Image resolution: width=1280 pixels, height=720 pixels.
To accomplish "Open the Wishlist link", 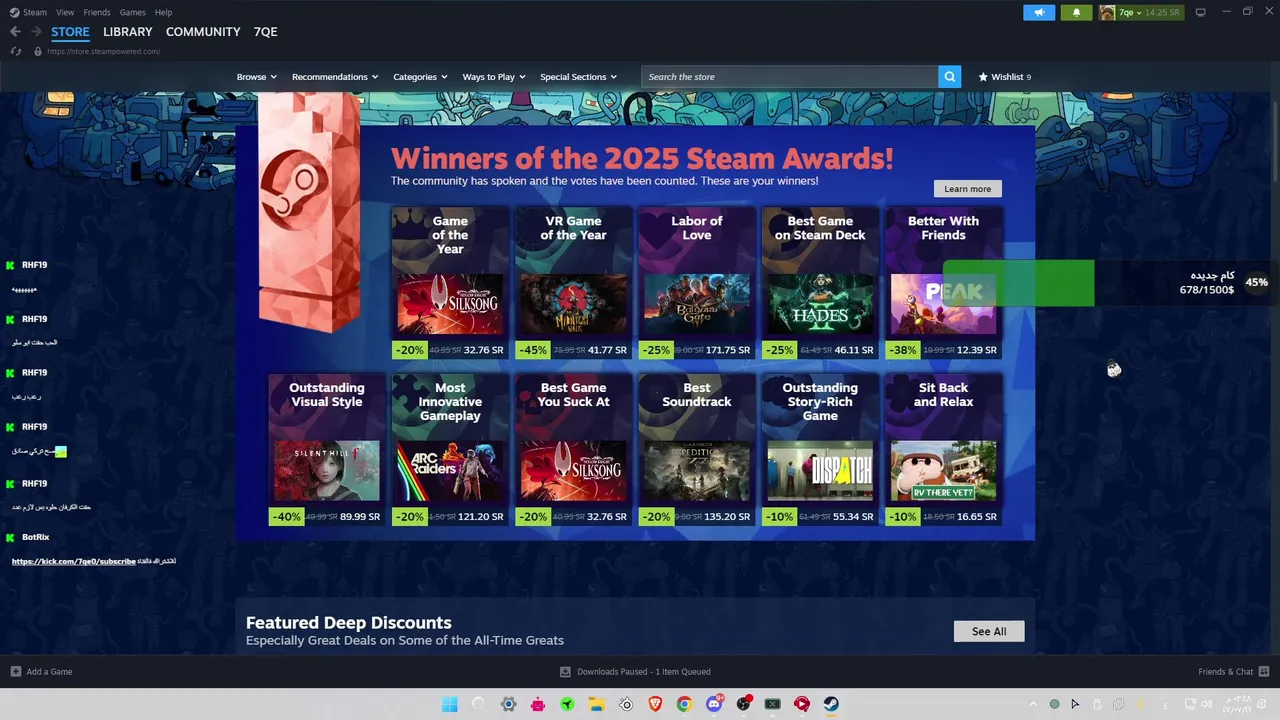I will tap(1004, 77).
